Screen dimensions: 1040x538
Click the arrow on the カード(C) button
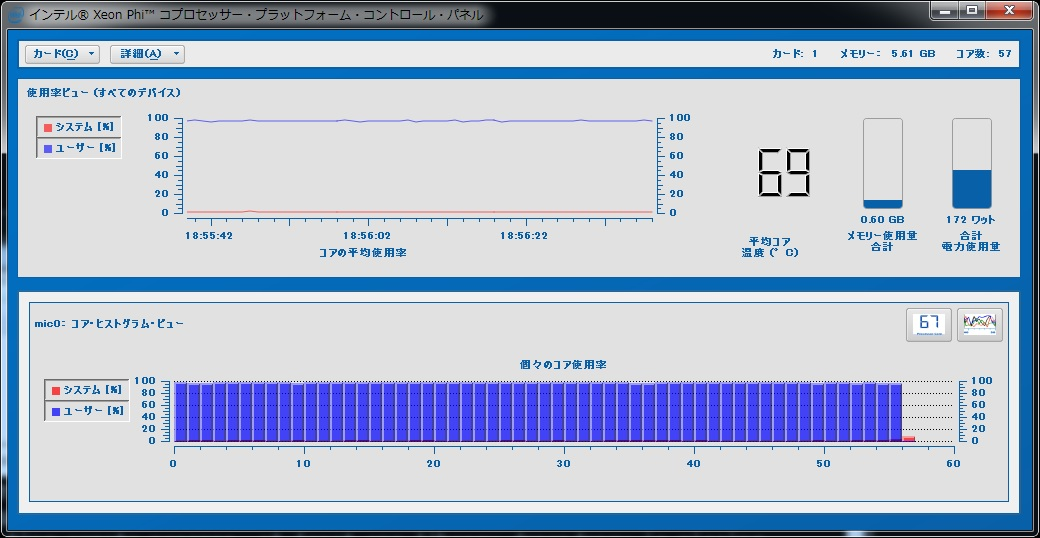tap(91, 54)
